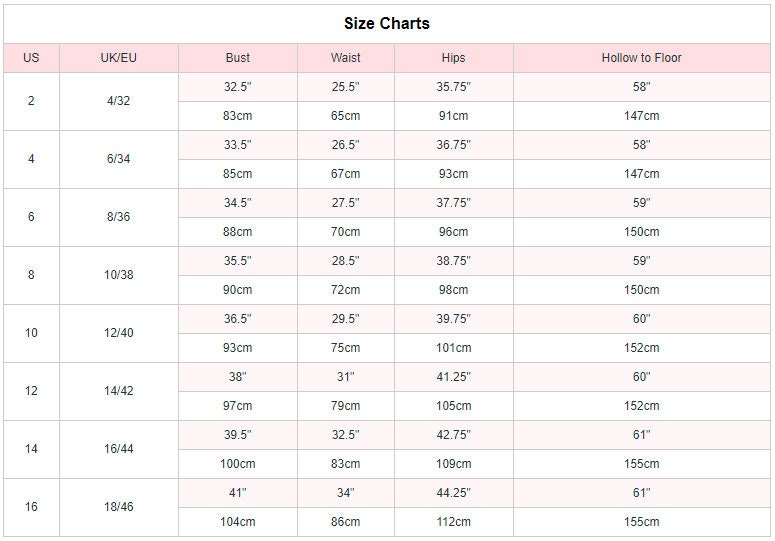This screenshot has height=541, width=775.
Task: Select the US column header
Action: (31, 58)
